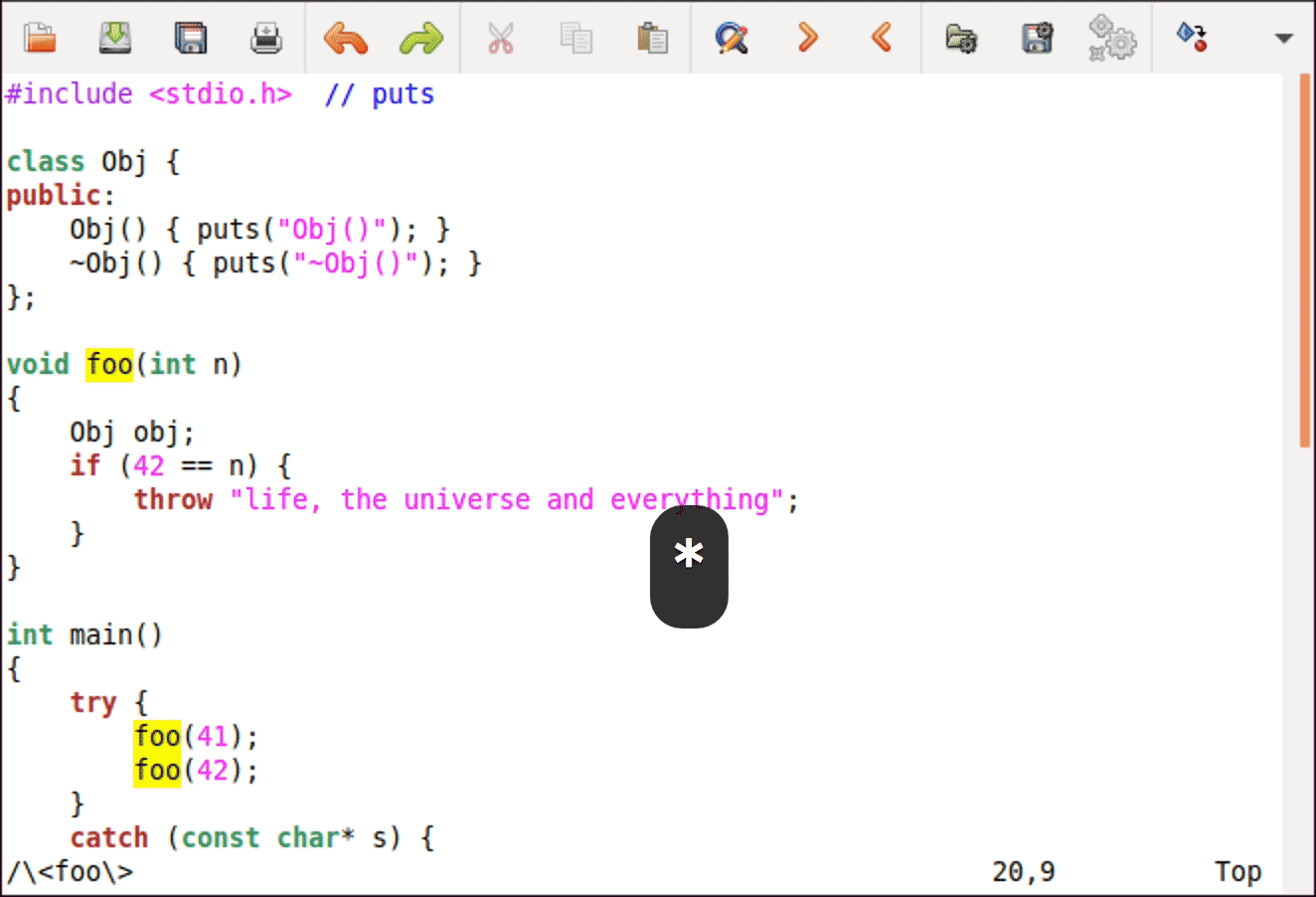Viewport: 1316px width, 897px height.
Task: Go to previous match with back arrow
Action: tap(882, 38)
